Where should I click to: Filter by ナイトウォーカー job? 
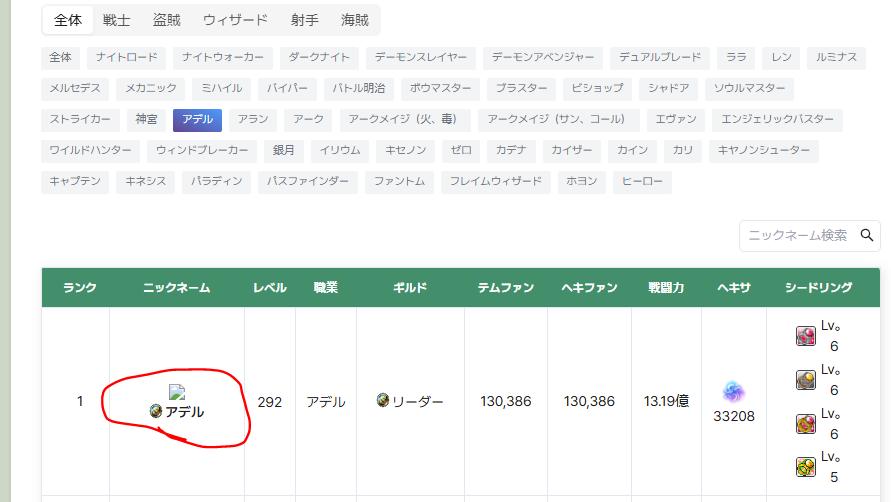pos(223,58)
